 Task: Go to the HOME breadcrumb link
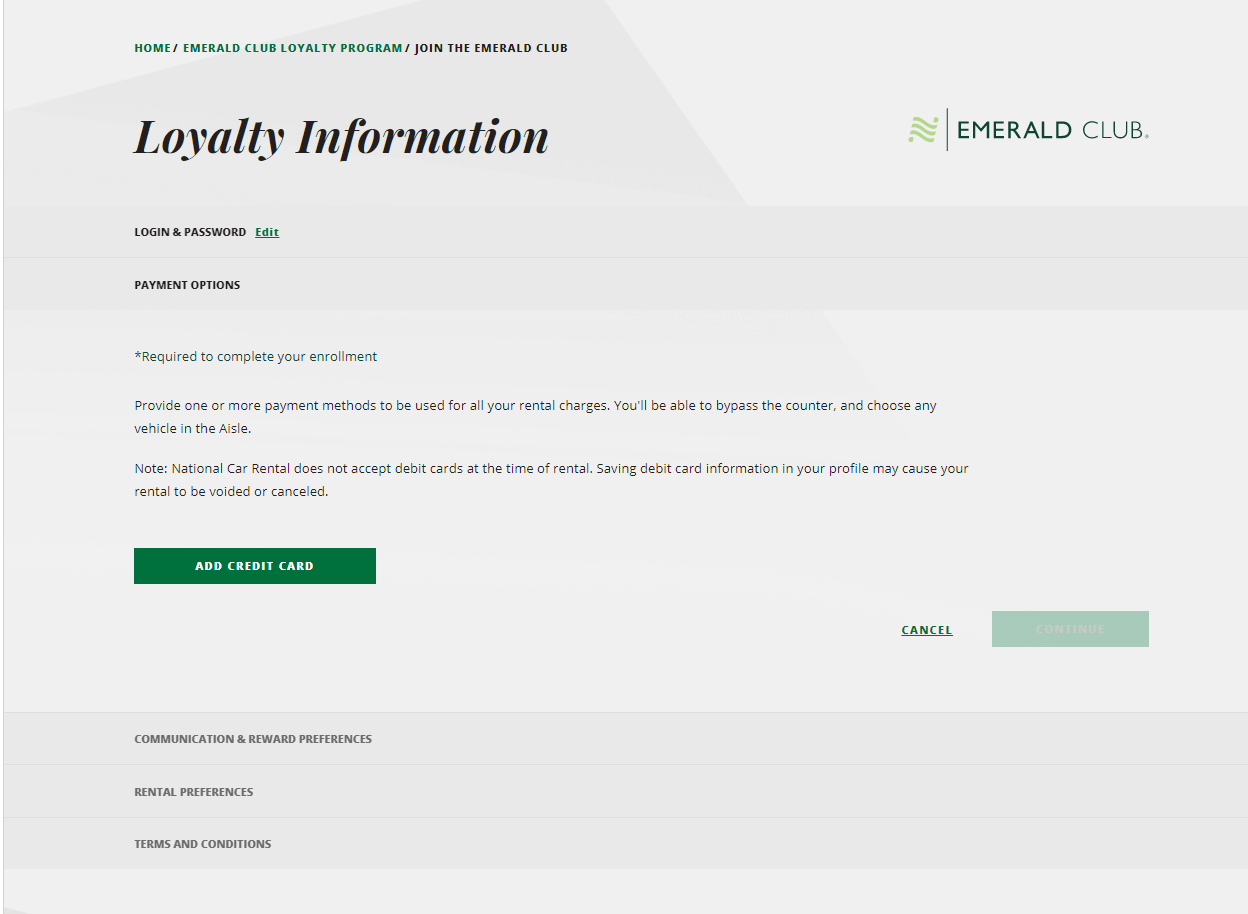click(x=152, y=48)
